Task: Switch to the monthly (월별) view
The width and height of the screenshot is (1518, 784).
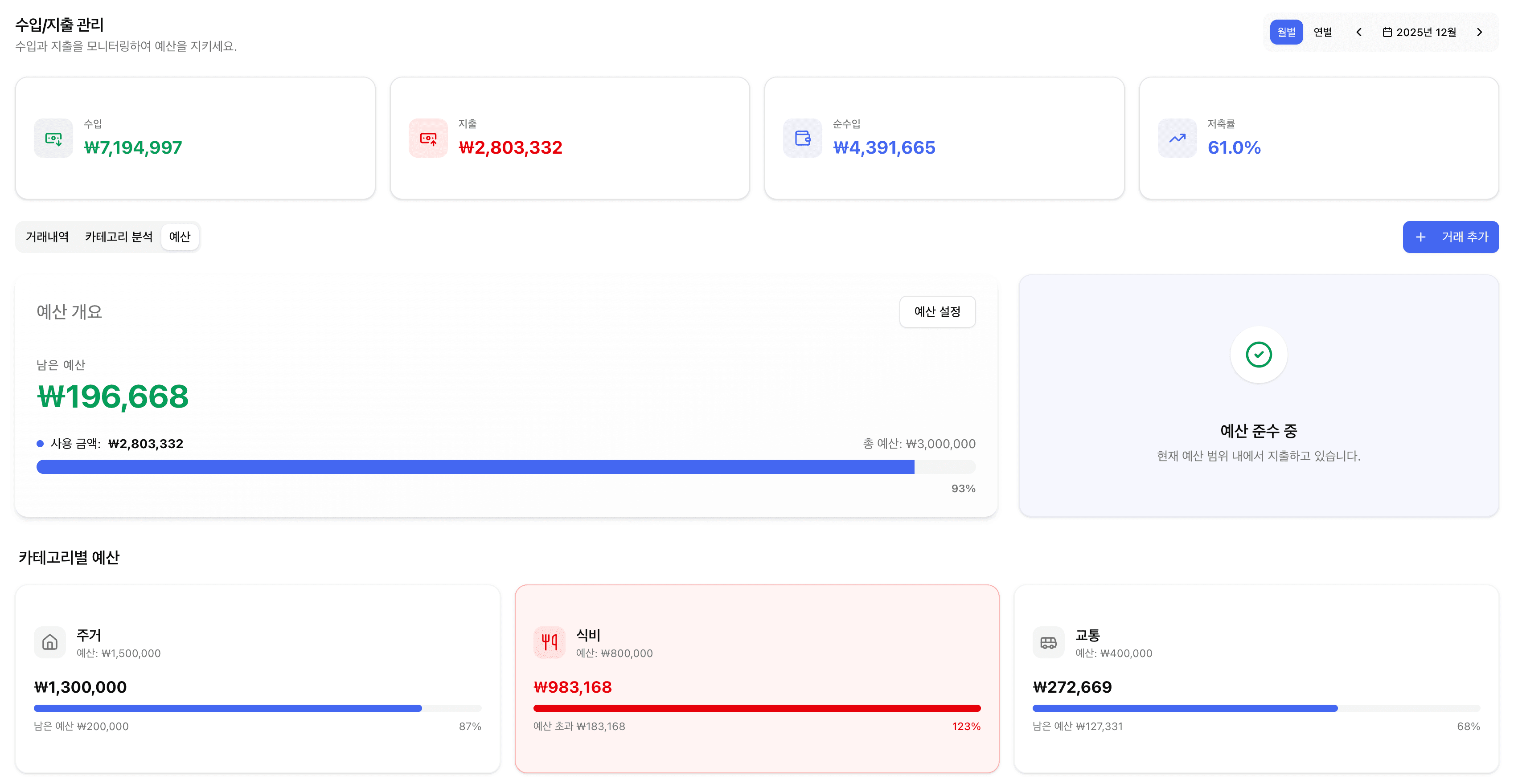Action: tap(1286, 33)
